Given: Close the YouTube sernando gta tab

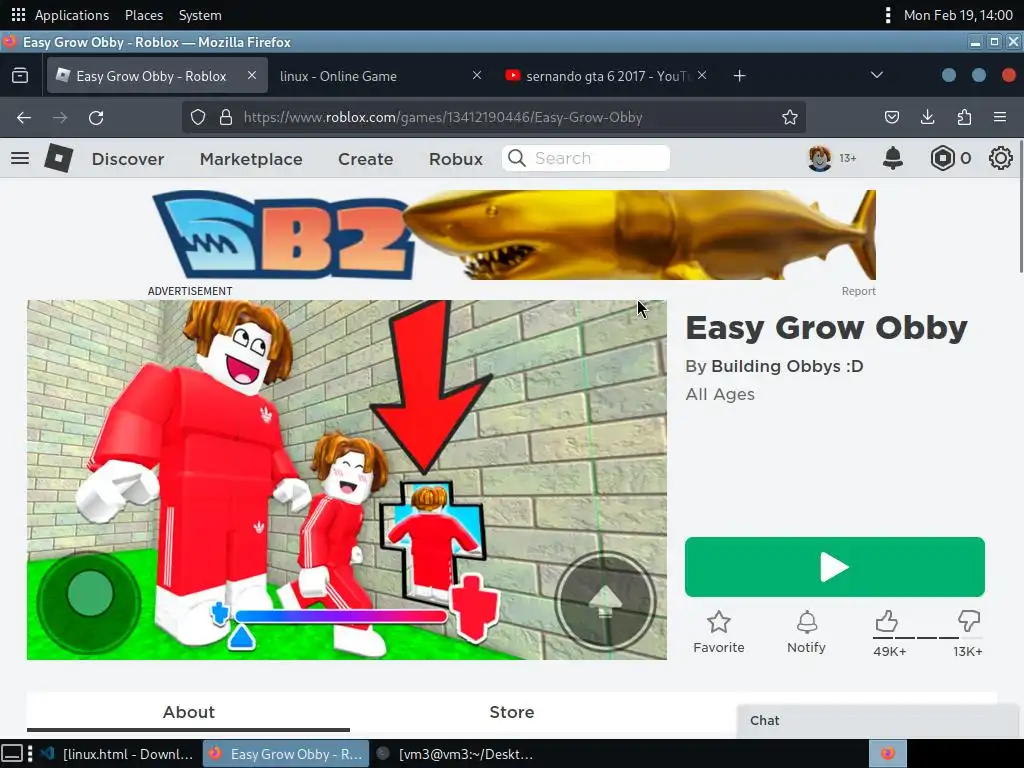Looking at the screenshot, I should pyautogui.click(x=702, y=76).
